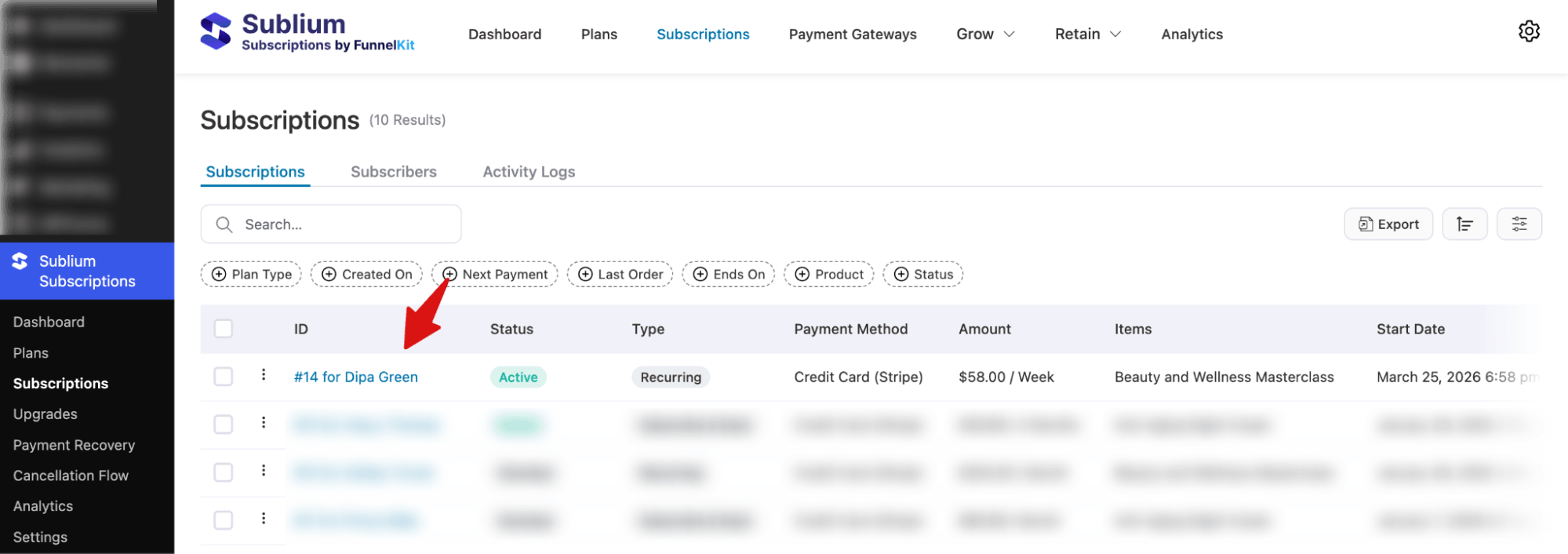Click the search magnifier icon
Image resolution: width=1568 pixels, height=554 pixels.
tap(224, 224)
